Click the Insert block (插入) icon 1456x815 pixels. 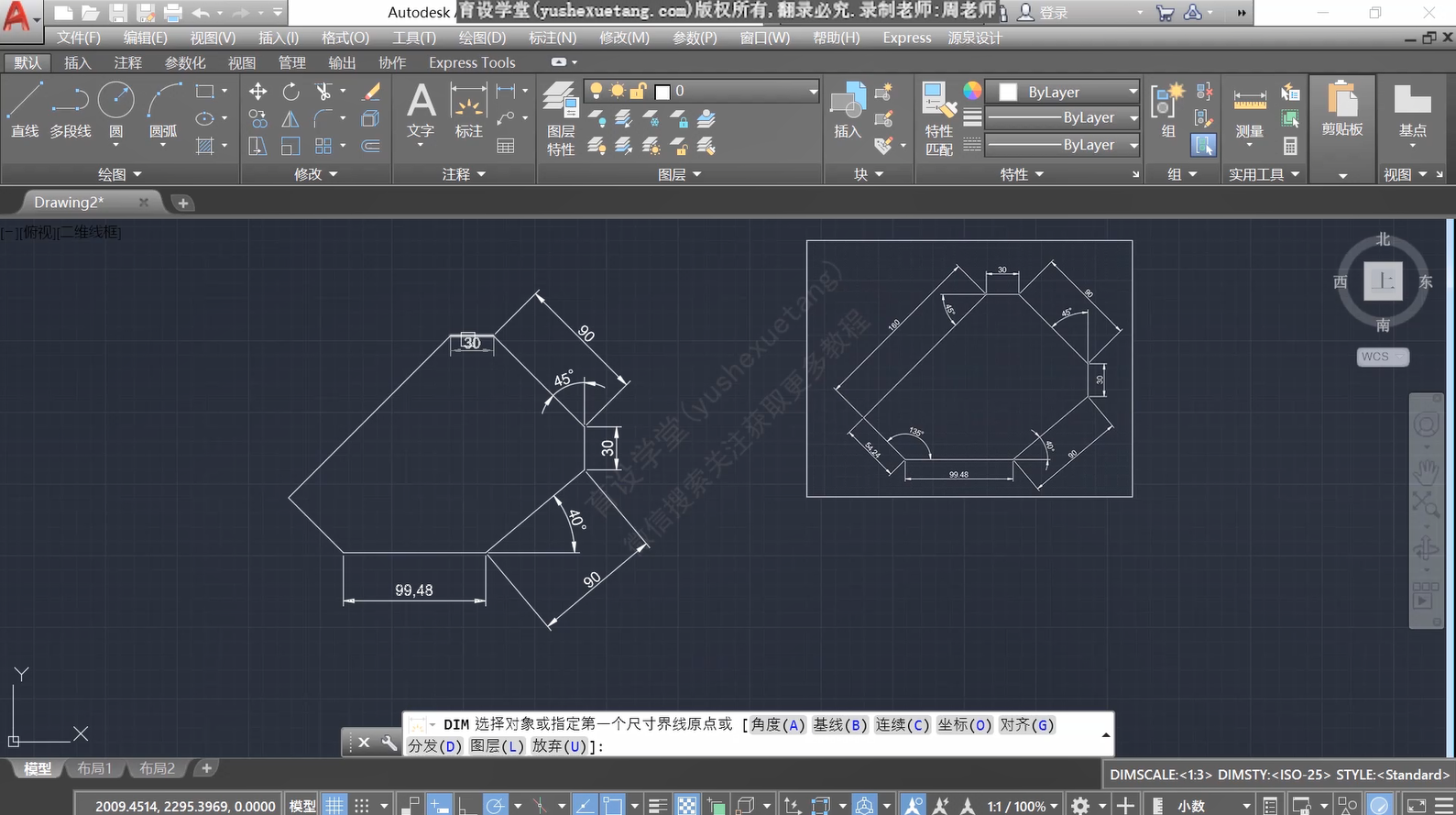click(x=848, y=110)
